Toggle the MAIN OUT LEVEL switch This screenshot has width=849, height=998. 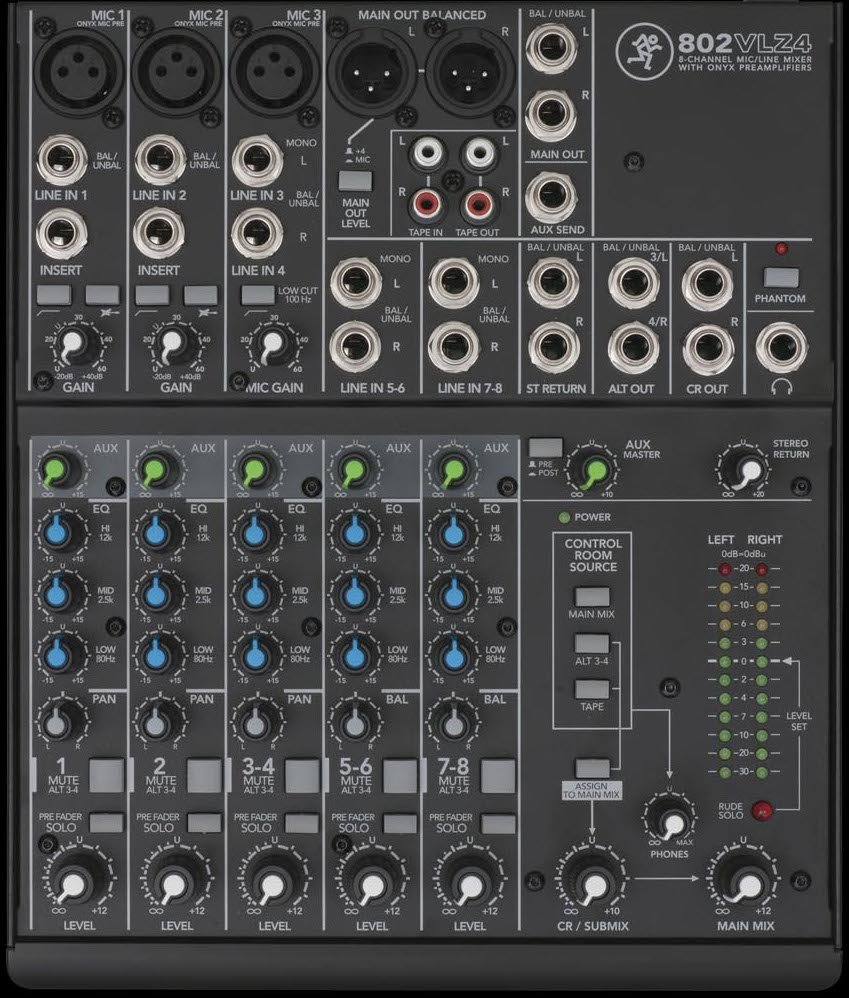(x=355, y=181)
